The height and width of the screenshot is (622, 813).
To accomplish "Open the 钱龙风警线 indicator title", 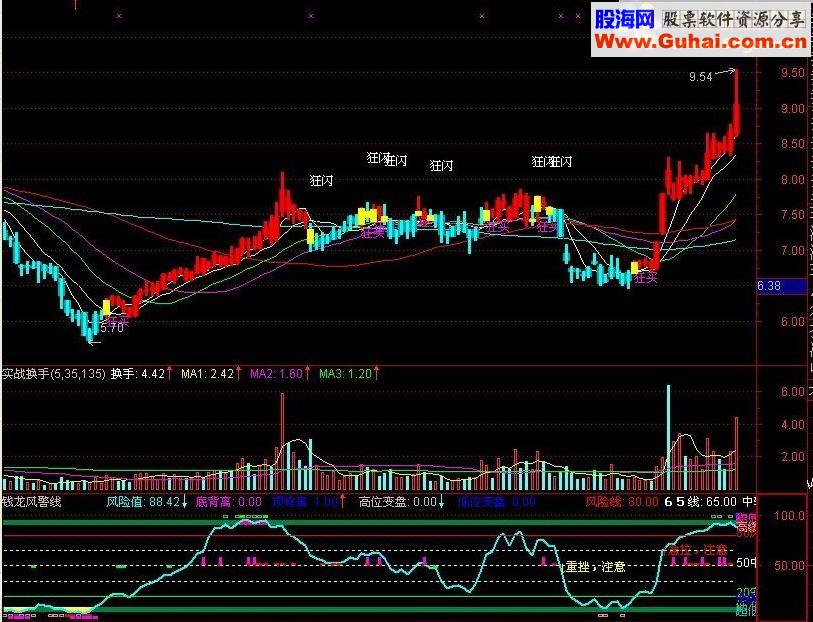I will tap(32, 502).
